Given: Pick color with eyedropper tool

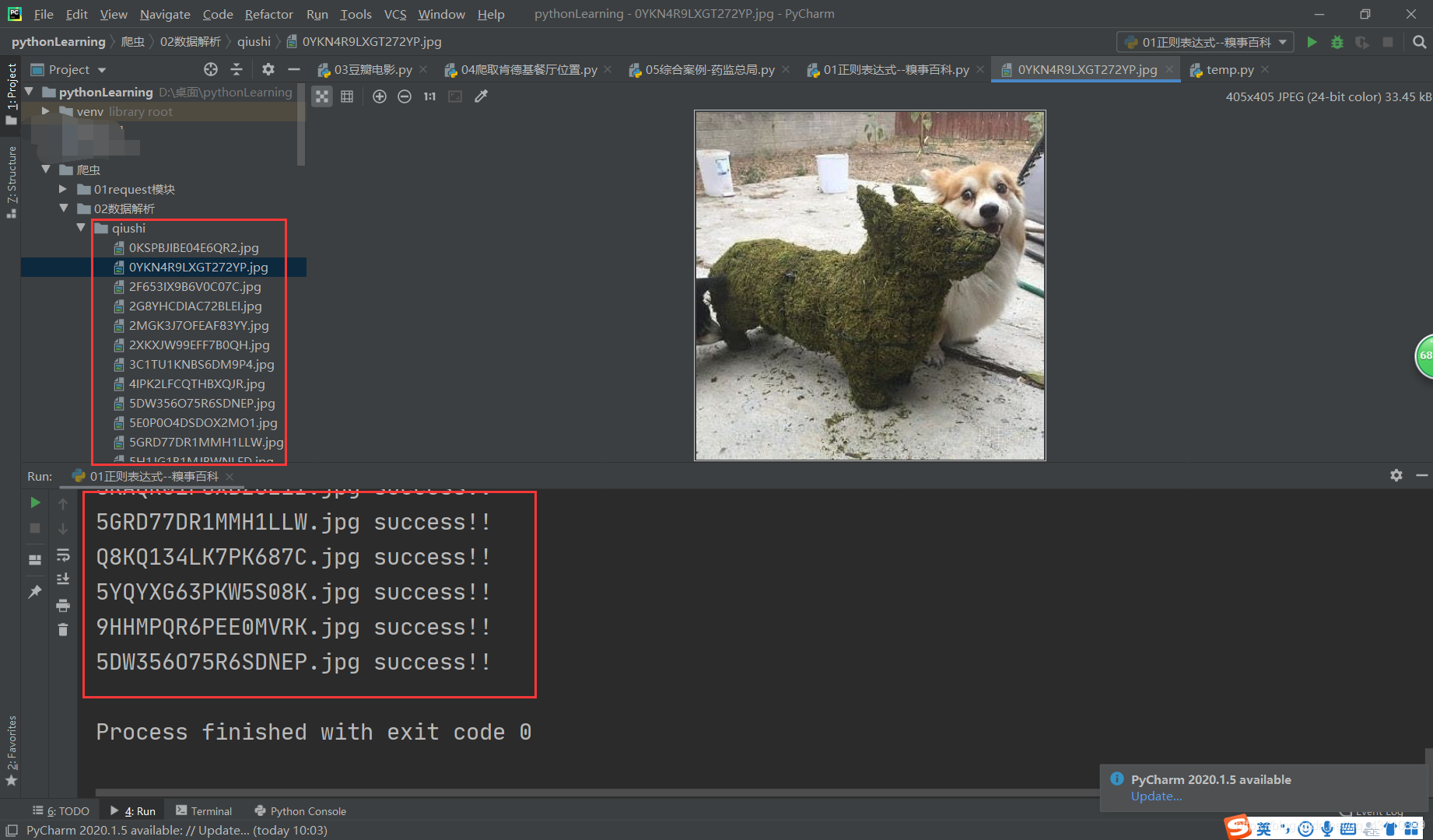Looking at the screenshot, I should (482, 96).
